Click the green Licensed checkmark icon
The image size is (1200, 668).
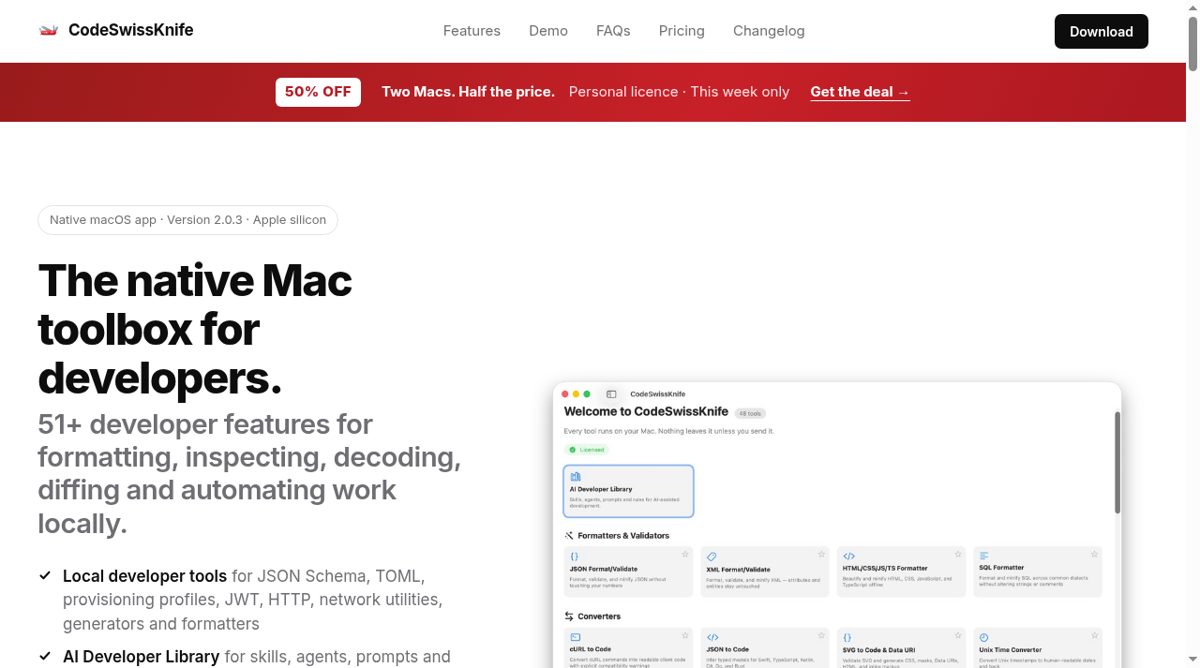572,450
